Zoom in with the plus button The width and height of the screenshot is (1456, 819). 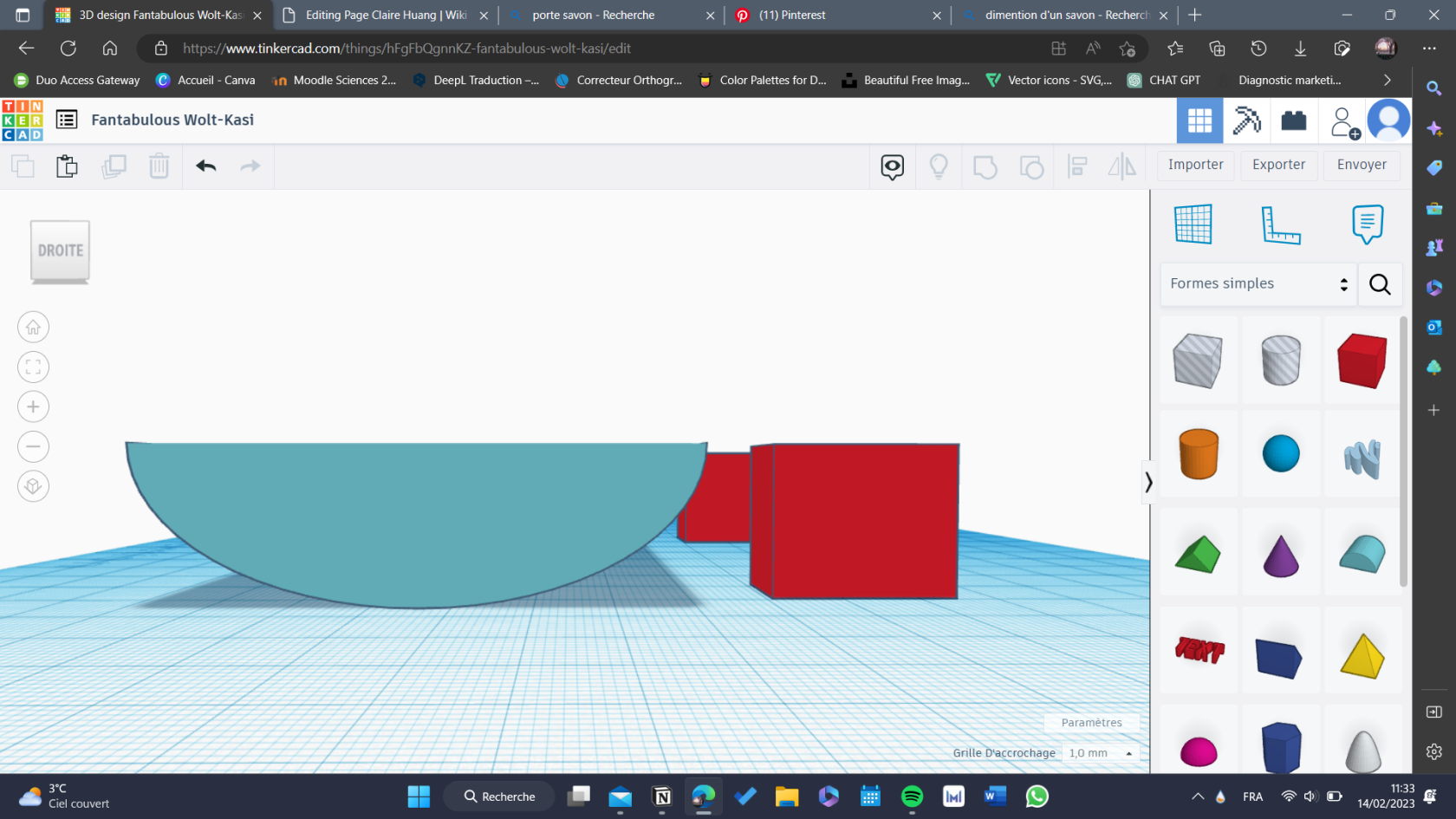(x=33, y=407)
